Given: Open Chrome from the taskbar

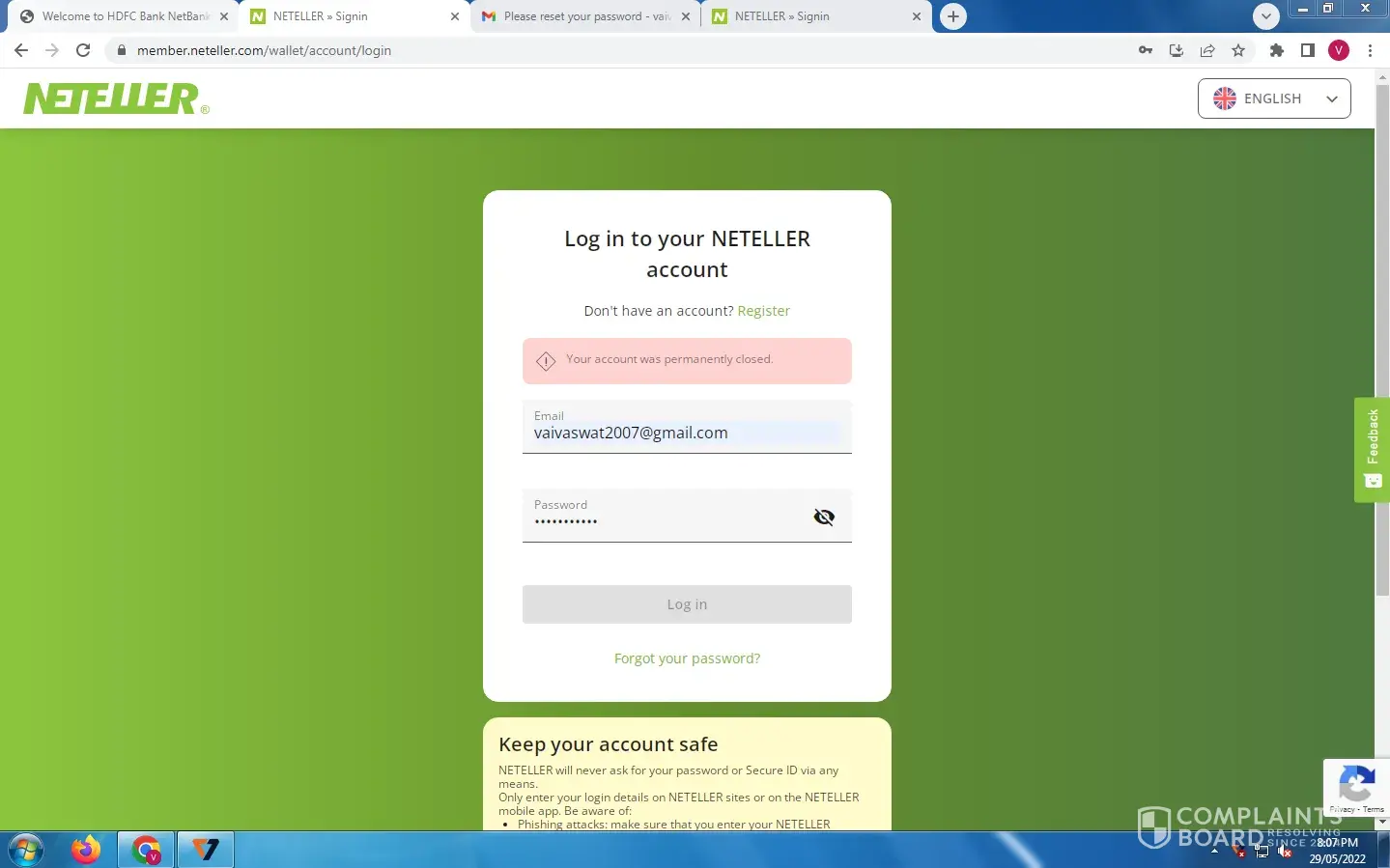Looking at the screenshot, I should click(x=146, y=850).
